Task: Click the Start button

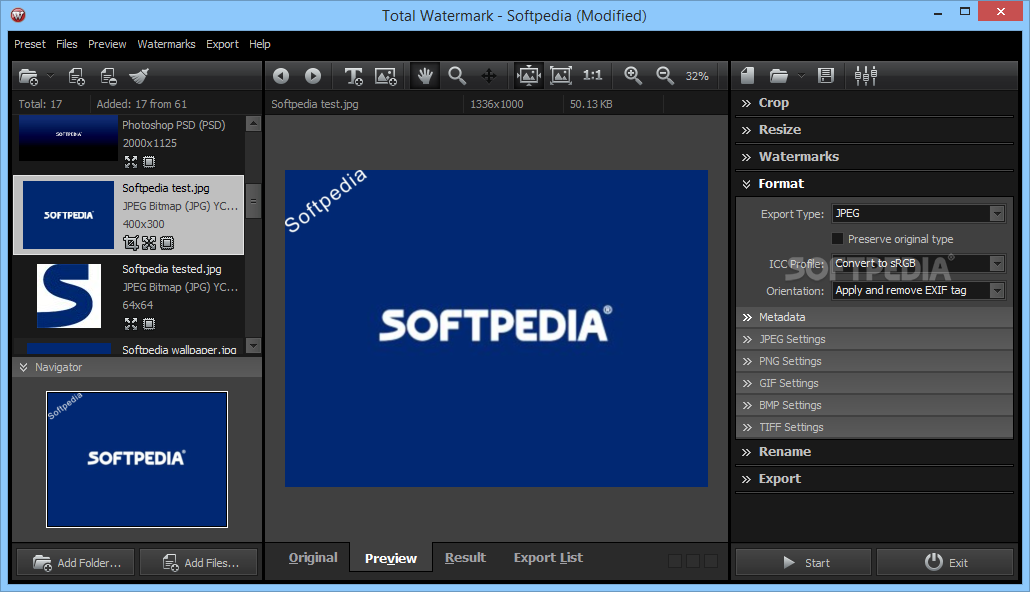Action: tap(803, 563)
